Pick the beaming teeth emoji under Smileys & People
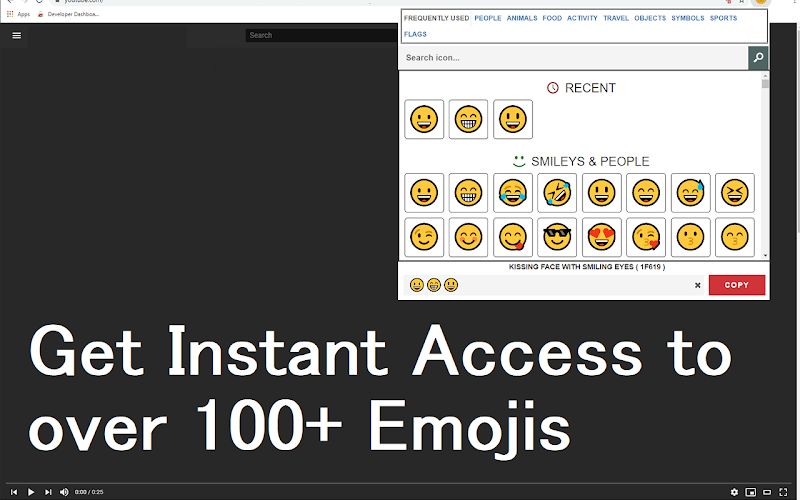 tap(468, 193)
